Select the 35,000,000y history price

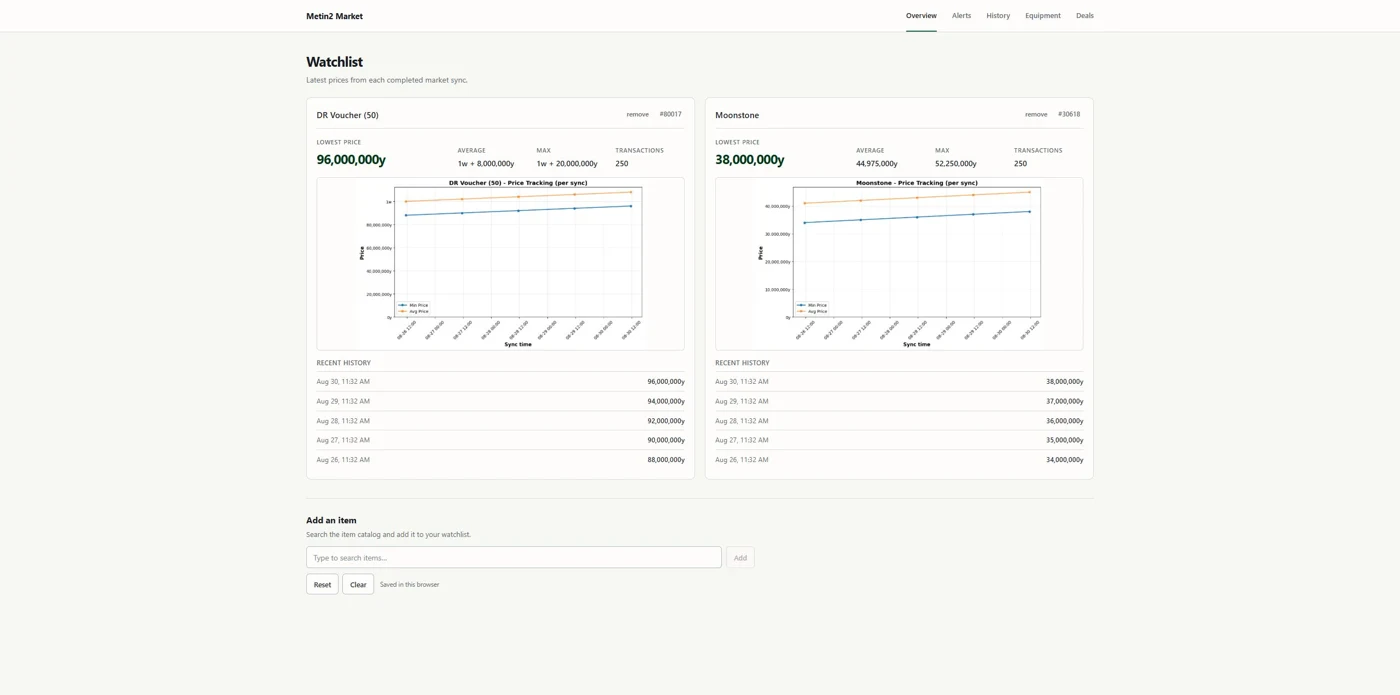click(1064, 440)
